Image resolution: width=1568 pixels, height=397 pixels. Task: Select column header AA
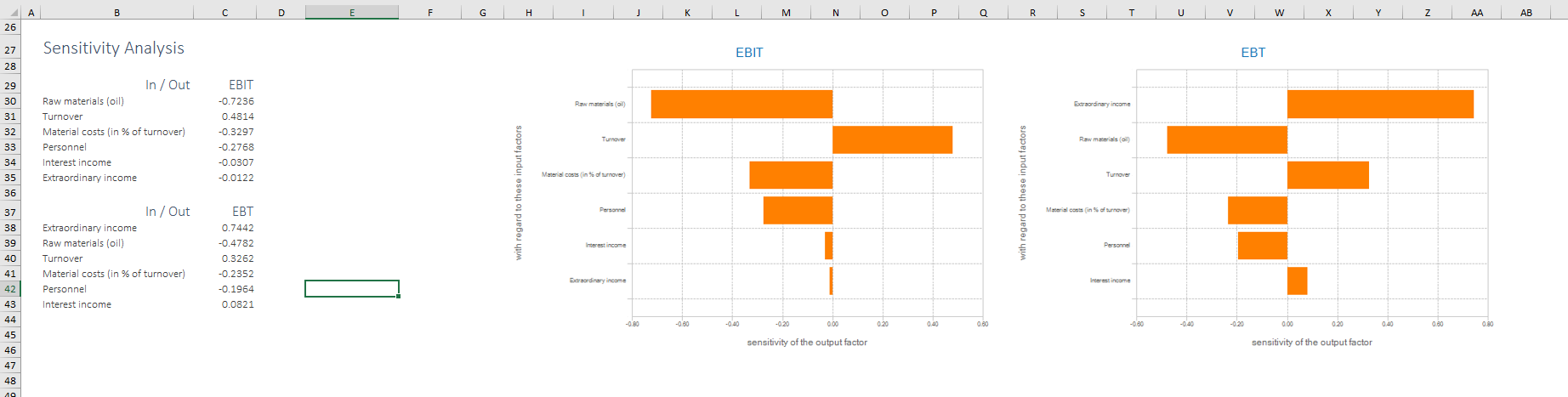pos(1477,12)
